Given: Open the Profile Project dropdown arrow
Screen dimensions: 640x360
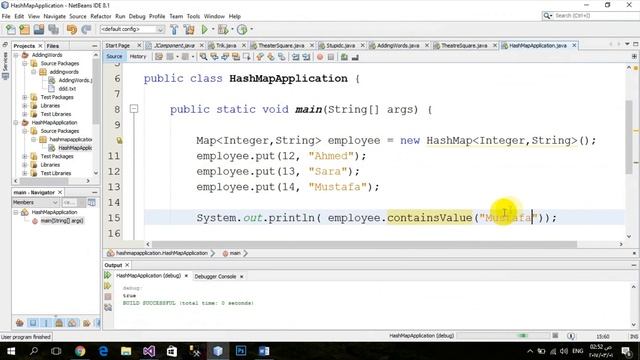Looking at the screenshot, I should click(x=251, y=29).
